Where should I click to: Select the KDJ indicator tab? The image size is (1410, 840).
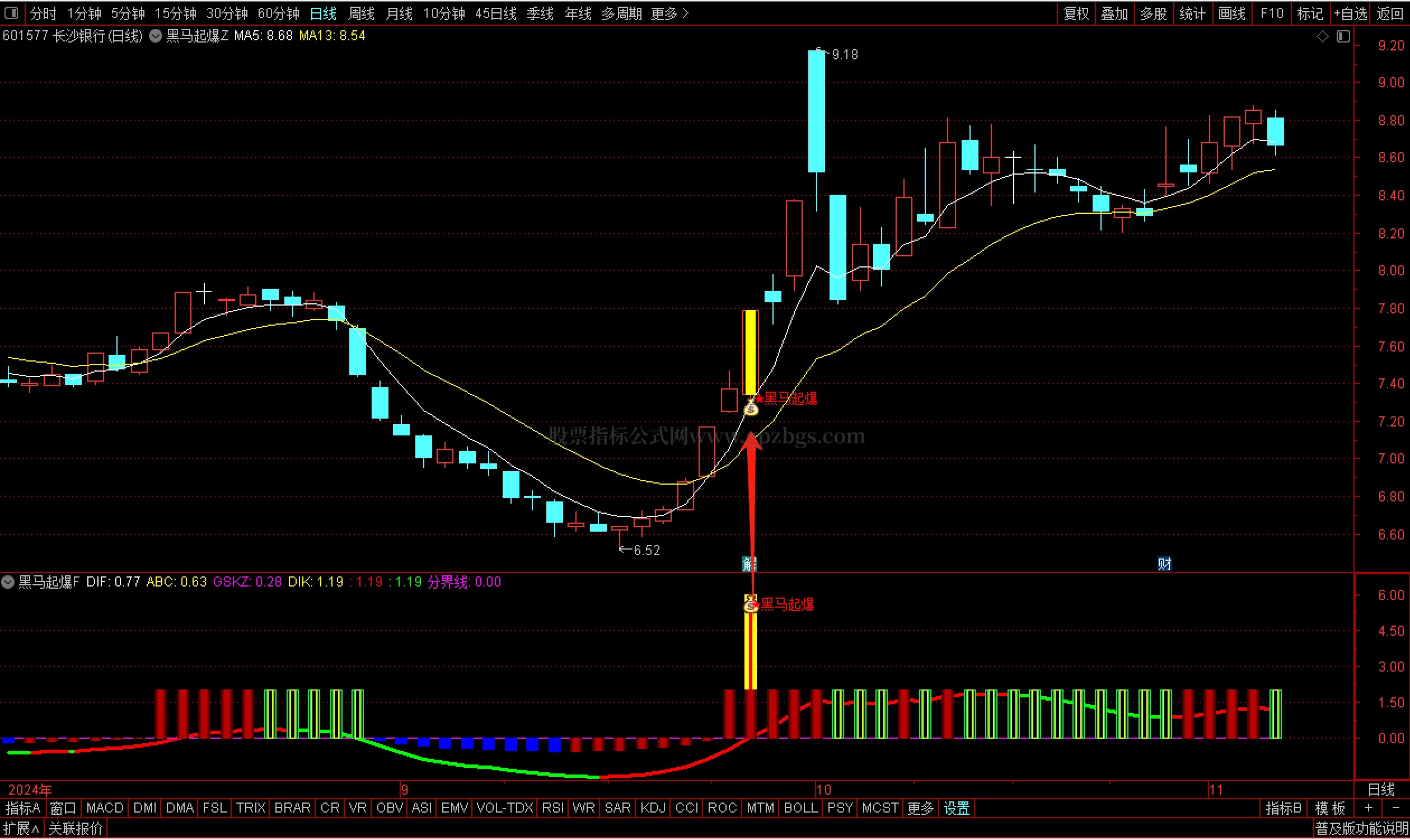coord(653,808)
